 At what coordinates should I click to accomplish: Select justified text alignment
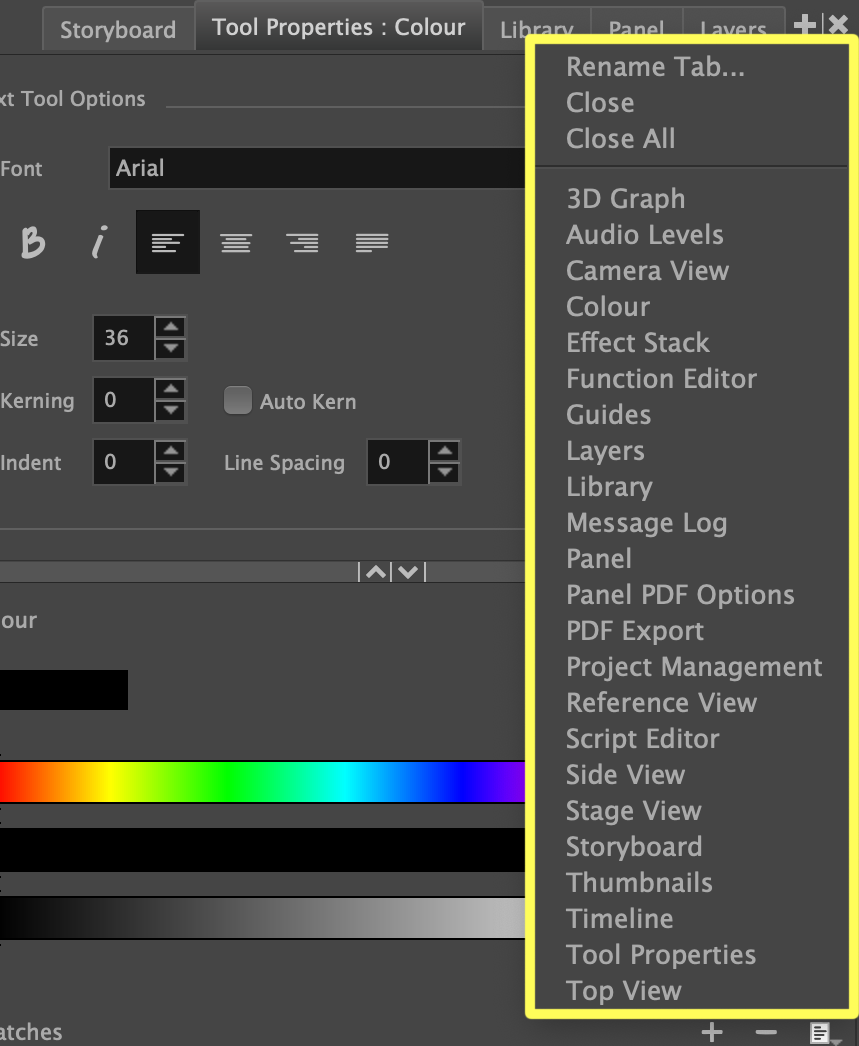coord(372,242)
